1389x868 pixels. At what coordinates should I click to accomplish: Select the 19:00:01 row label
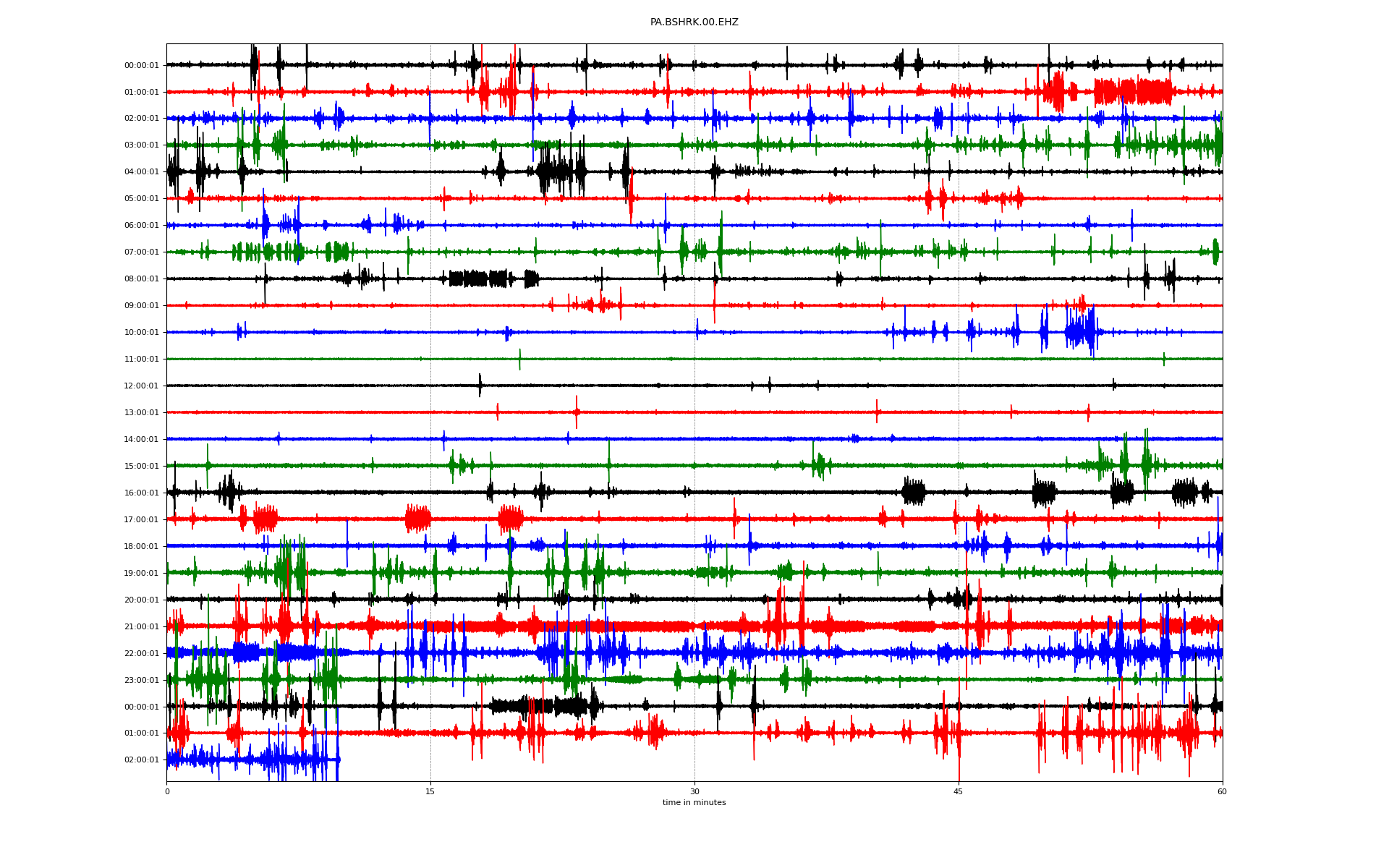(142, 574)
